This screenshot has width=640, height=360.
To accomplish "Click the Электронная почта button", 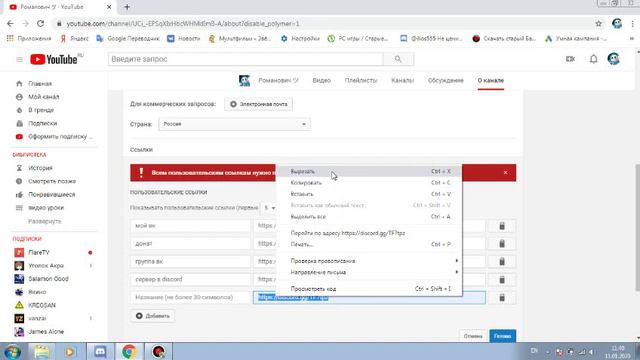I will 258,104.
